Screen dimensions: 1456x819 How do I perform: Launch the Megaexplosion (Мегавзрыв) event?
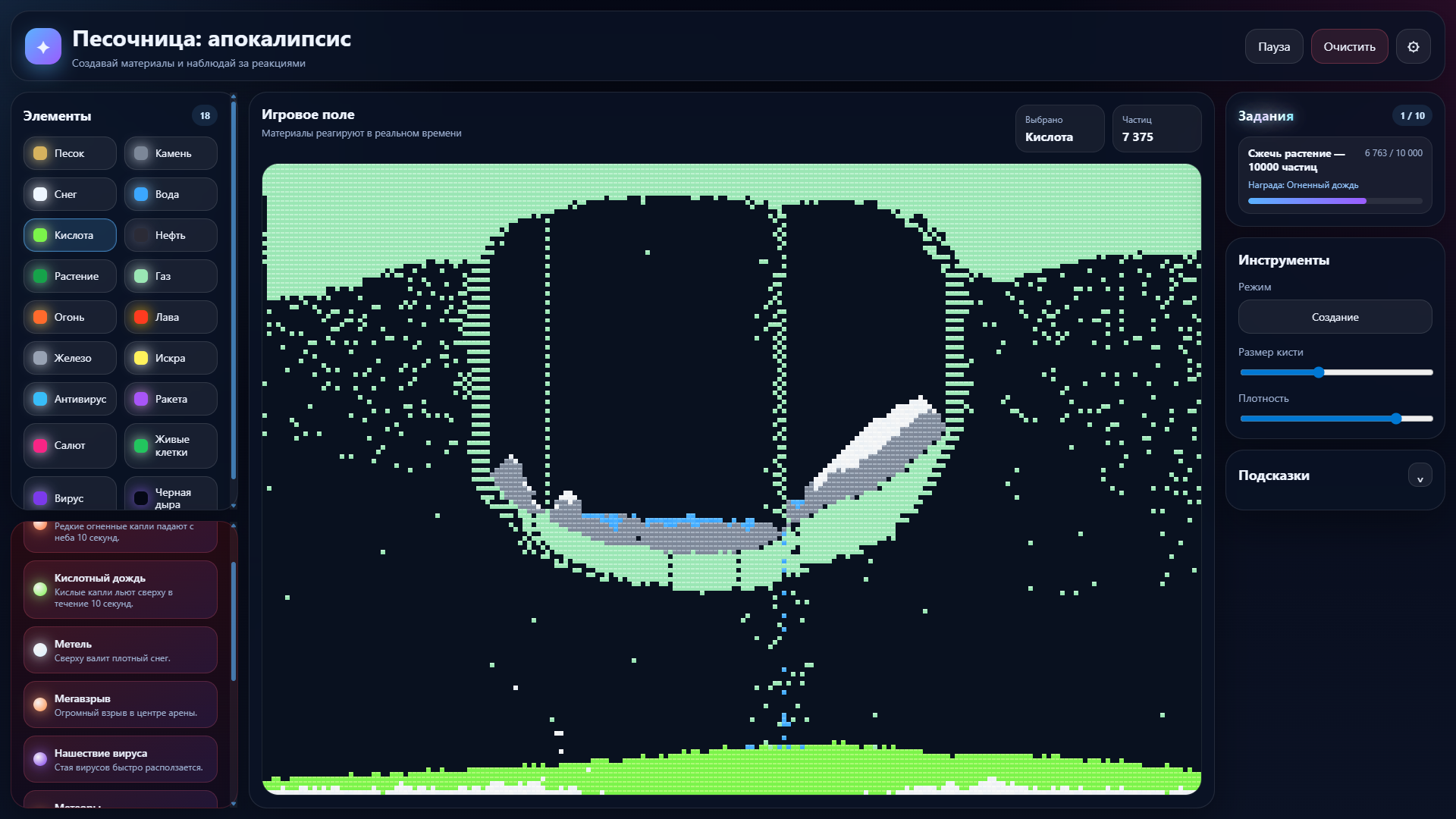[x=121, y=704]
